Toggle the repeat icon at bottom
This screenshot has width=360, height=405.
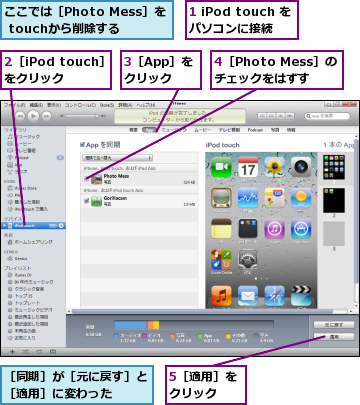click(x=39, y=352)
